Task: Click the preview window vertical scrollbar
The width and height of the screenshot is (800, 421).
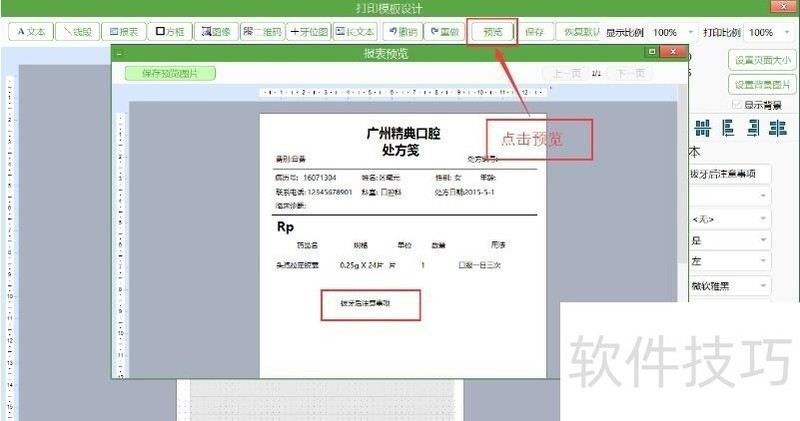Action: 683,174
